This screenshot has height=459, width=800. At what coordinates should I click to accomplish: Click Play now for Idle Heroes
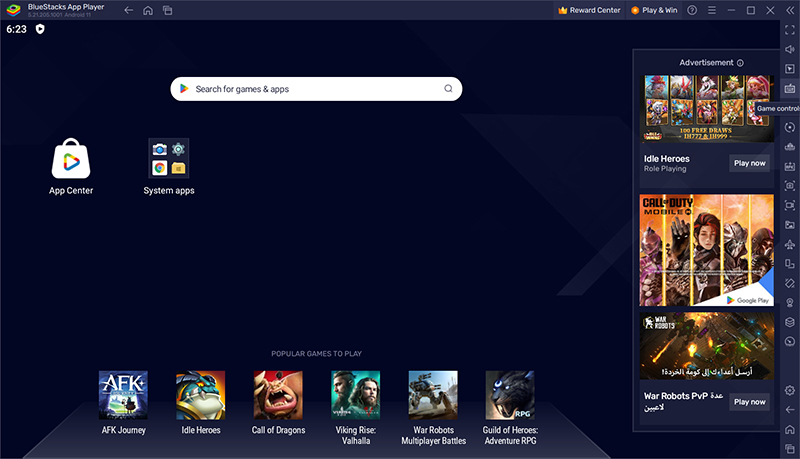pos(749,163)
